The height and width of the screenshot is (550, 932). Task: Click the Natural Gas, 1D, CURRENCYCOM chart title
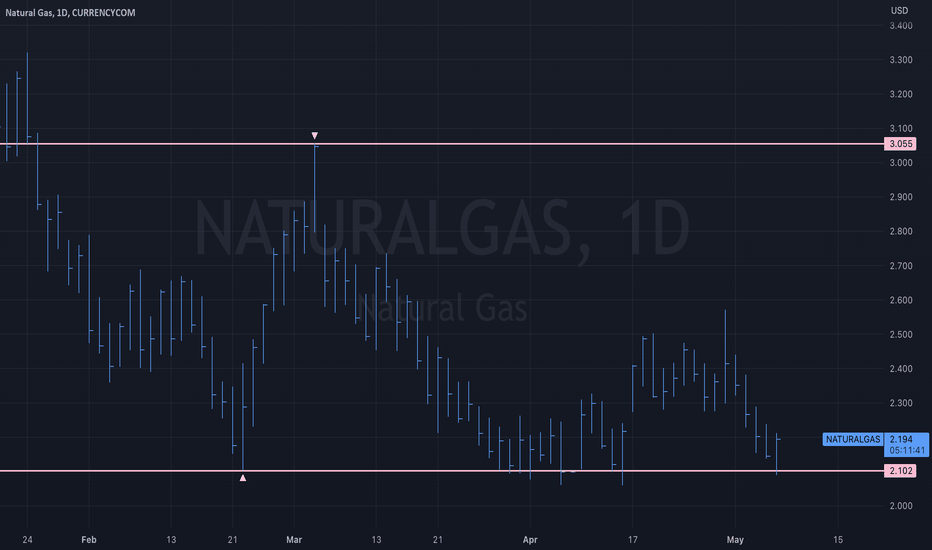pyautogui.click(x=70, y=12)
